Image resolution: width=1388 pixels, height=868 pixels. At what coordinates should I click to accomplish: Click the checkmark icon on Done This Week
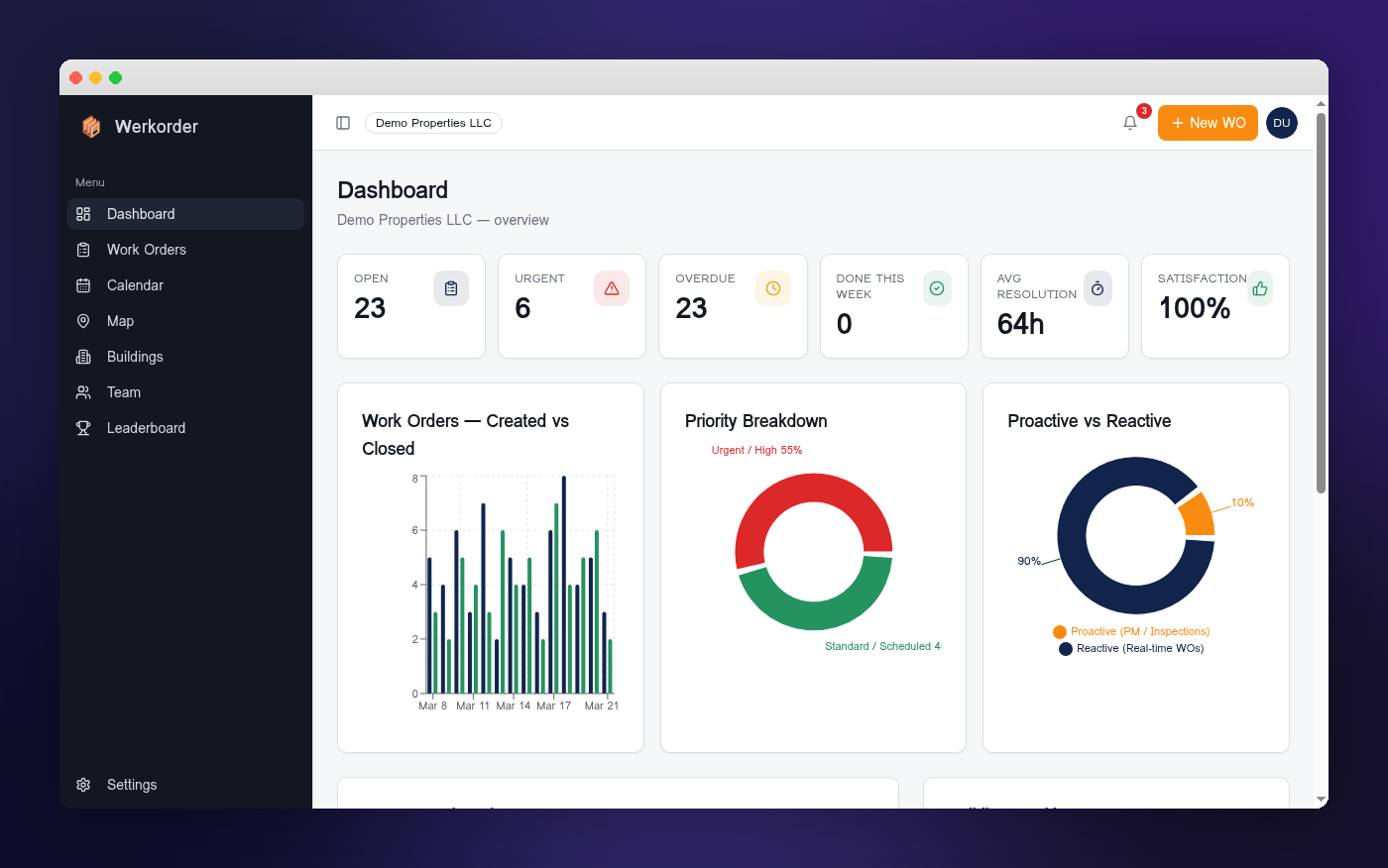pos(937,288)
